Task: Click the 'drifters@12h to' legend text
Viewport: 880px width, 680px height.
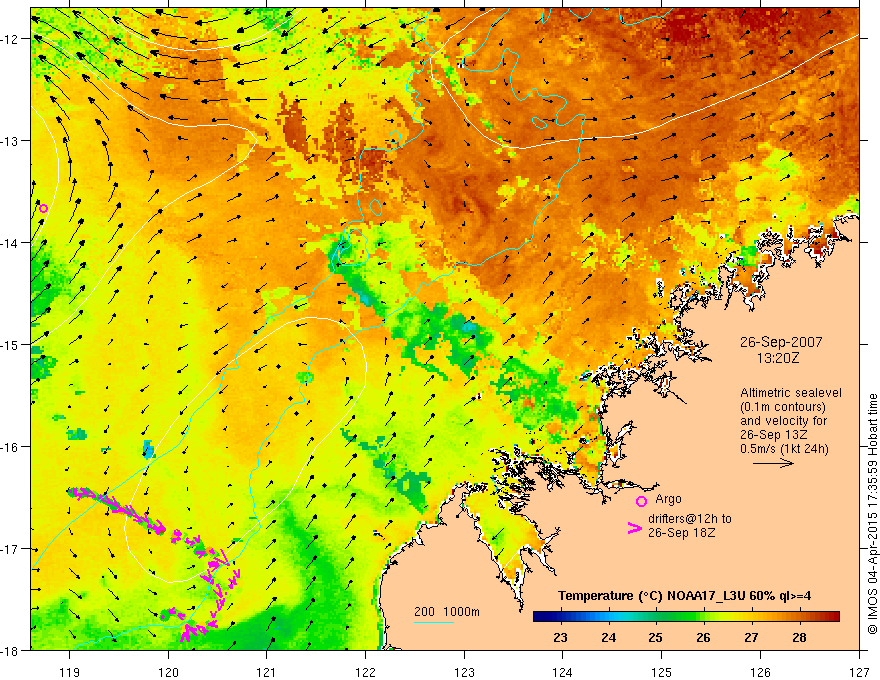Action: coord(690,518)
